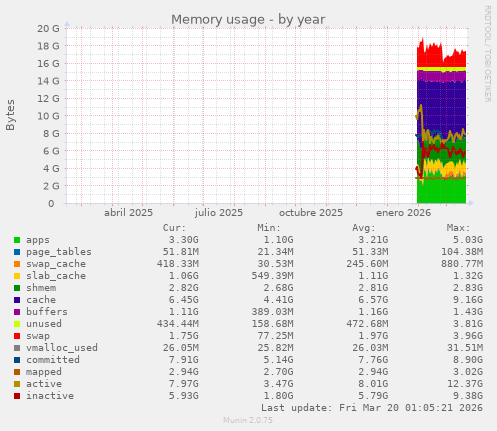Click buffers min value 389.03M
Image resolution: width=497 pixels, height=431 pixels.
coord(272,312)
